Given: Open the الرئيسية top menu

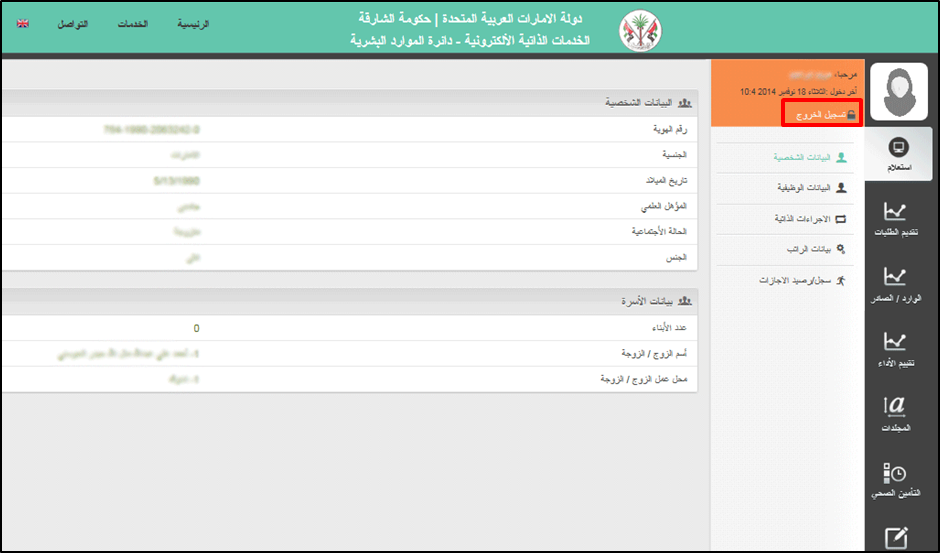Looking at the screenshot, I should [193, 24].
